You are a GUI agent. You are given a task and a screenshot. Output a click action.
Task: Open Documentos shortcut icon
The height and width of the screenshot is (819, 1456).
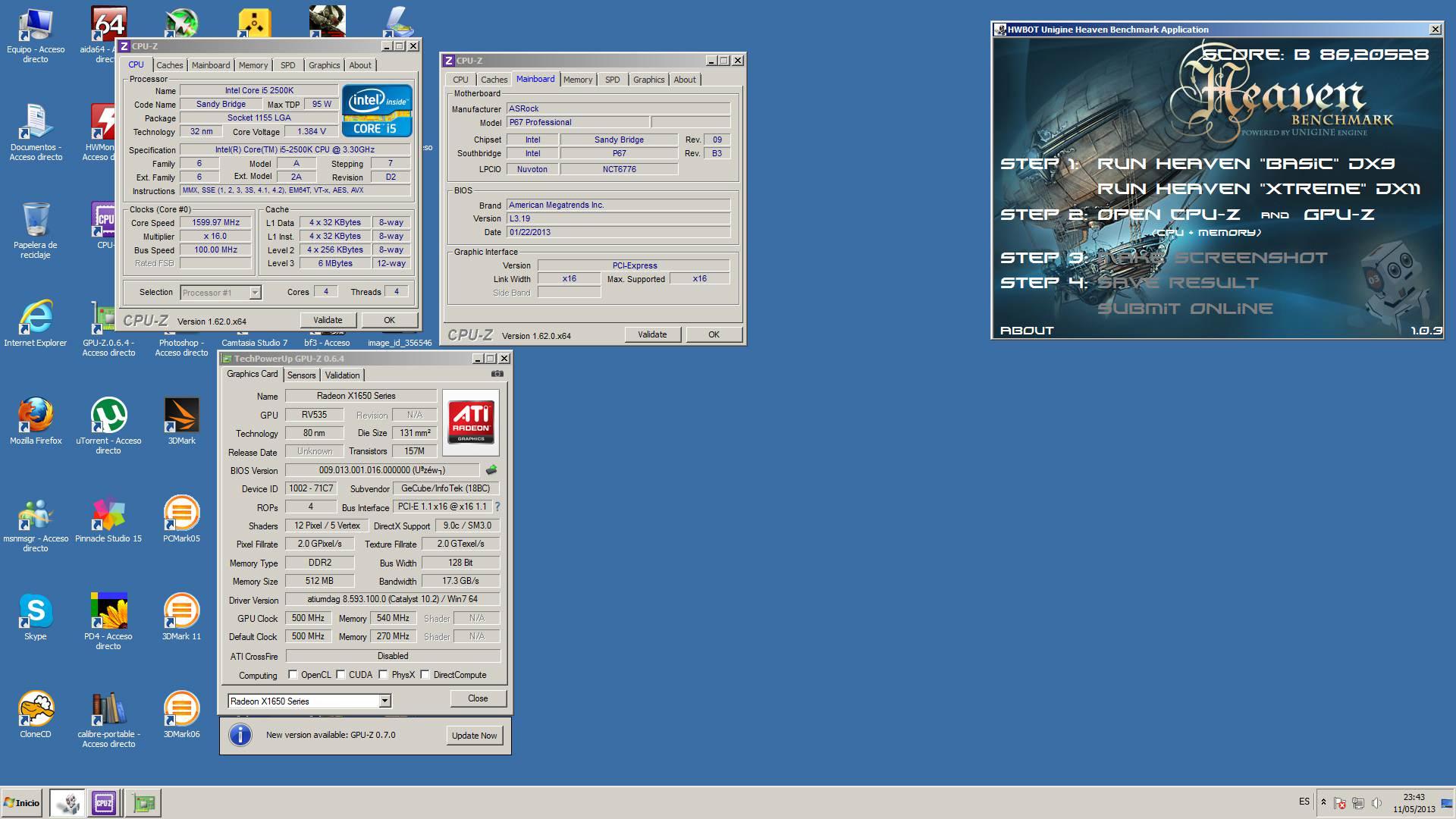36,132
